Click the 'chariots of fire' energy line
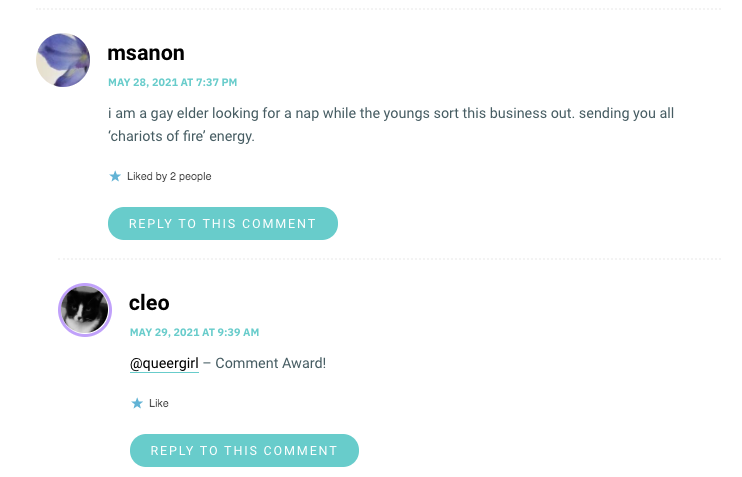 [181, 136]
